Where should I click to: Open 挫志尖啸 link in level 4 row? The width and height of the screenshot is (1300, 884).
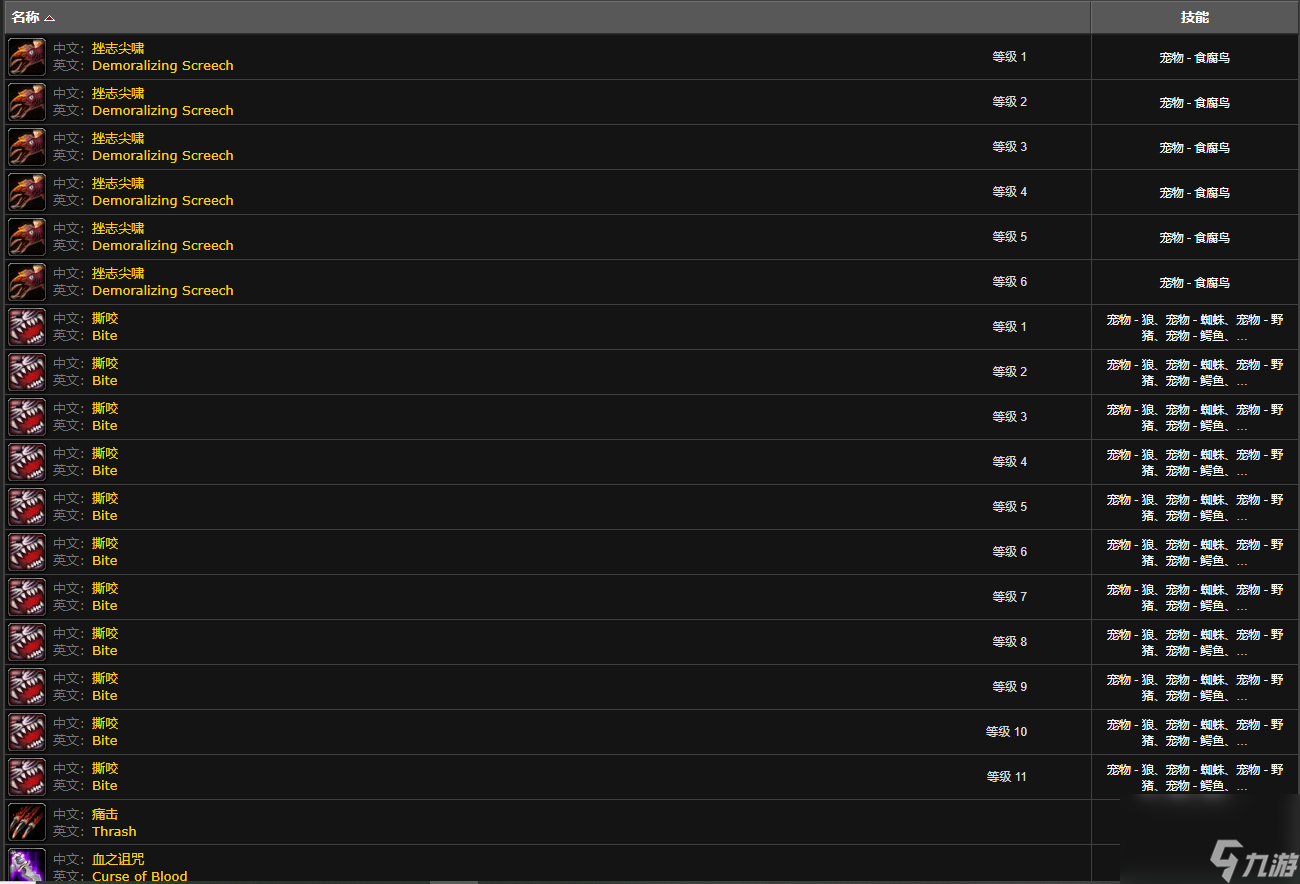(x=118, y=183)
